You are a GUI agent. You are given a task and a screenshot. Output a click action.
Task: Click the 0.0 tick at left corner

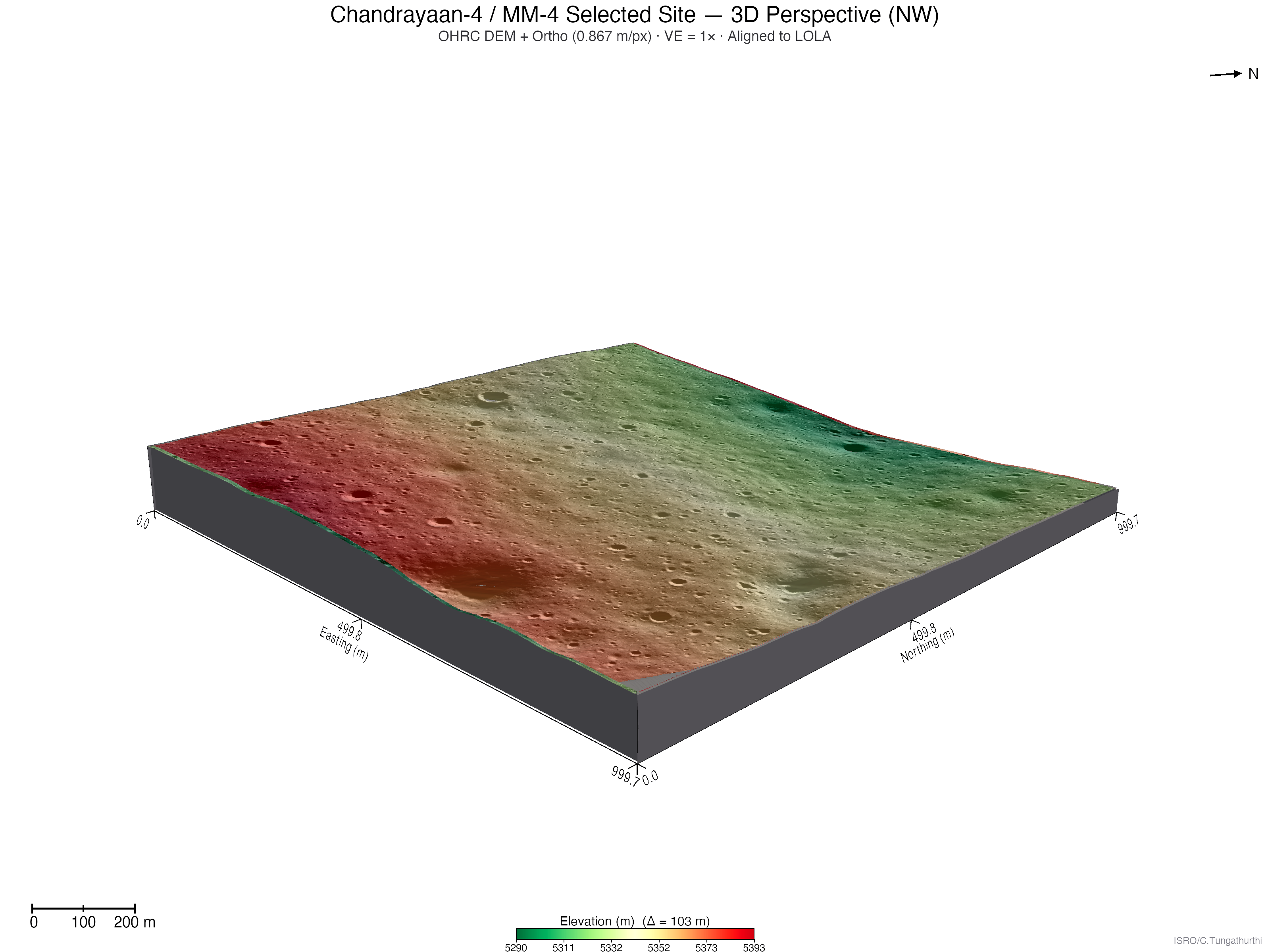click(x=143, y=521)
